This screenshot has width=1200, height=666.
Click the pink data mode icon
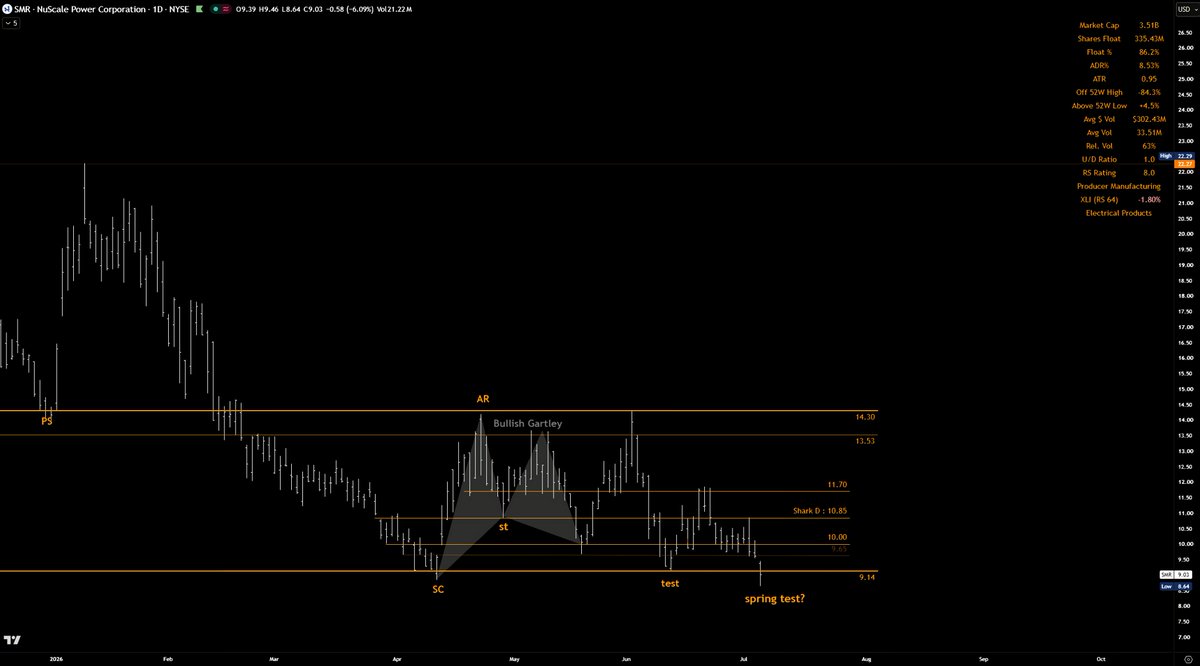(226, 8)
